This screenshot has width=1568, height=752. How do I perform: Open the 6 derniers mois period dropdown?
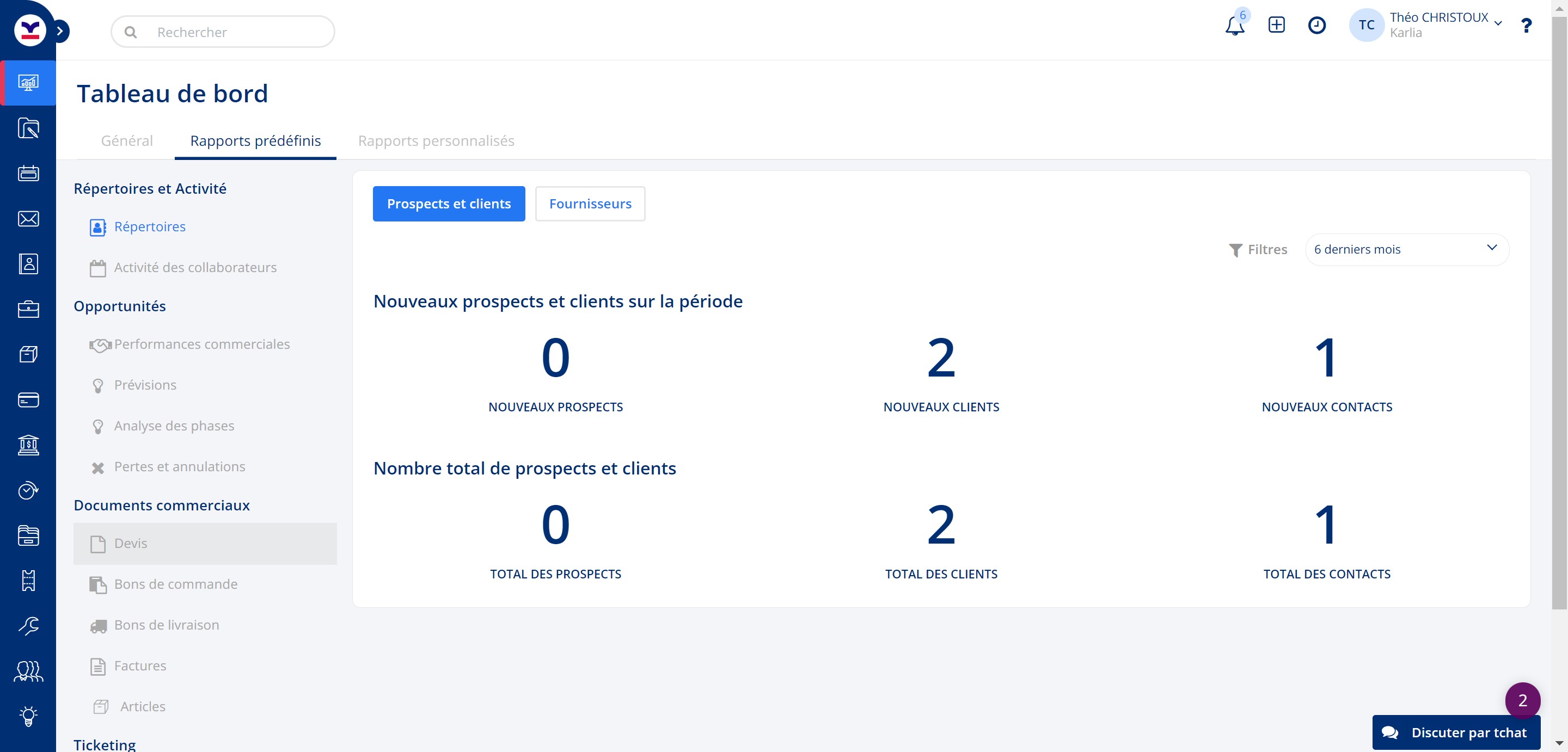(x=1406, y=249)
